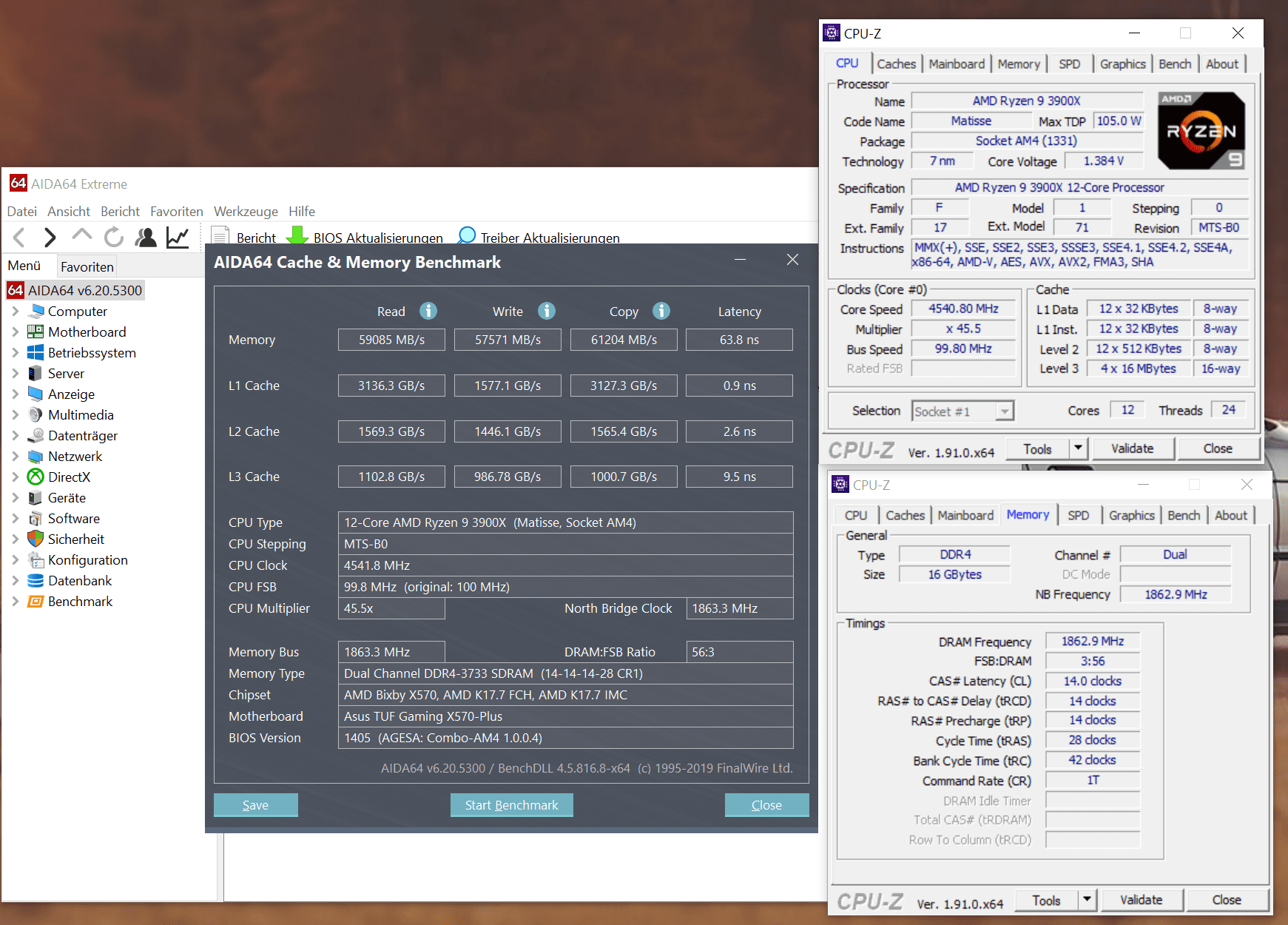The image size is (1288, 925).
Task: Click the DRAM Frequency 1862.9 MHz value
Action: (x=1092, y=642)
